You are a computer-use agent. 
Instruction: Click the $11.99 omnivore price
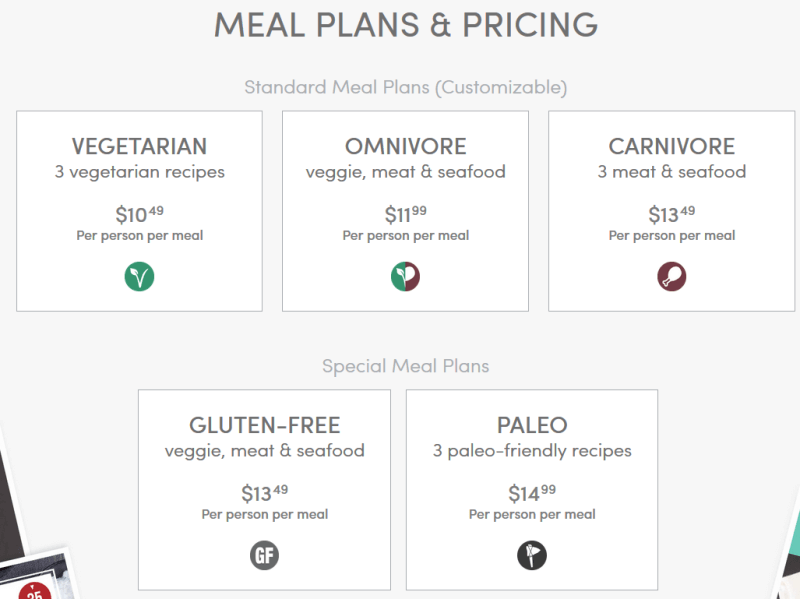click(x=406, y=214)
